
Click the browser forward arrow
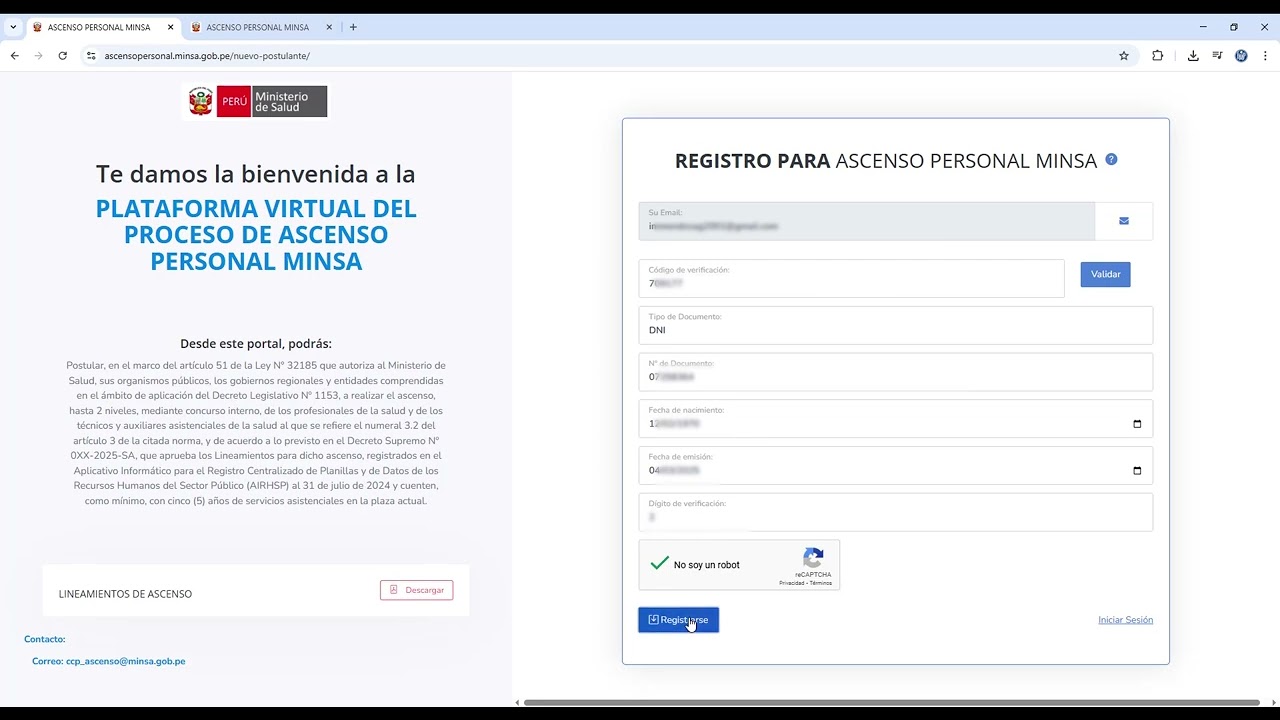coord(39,56)
